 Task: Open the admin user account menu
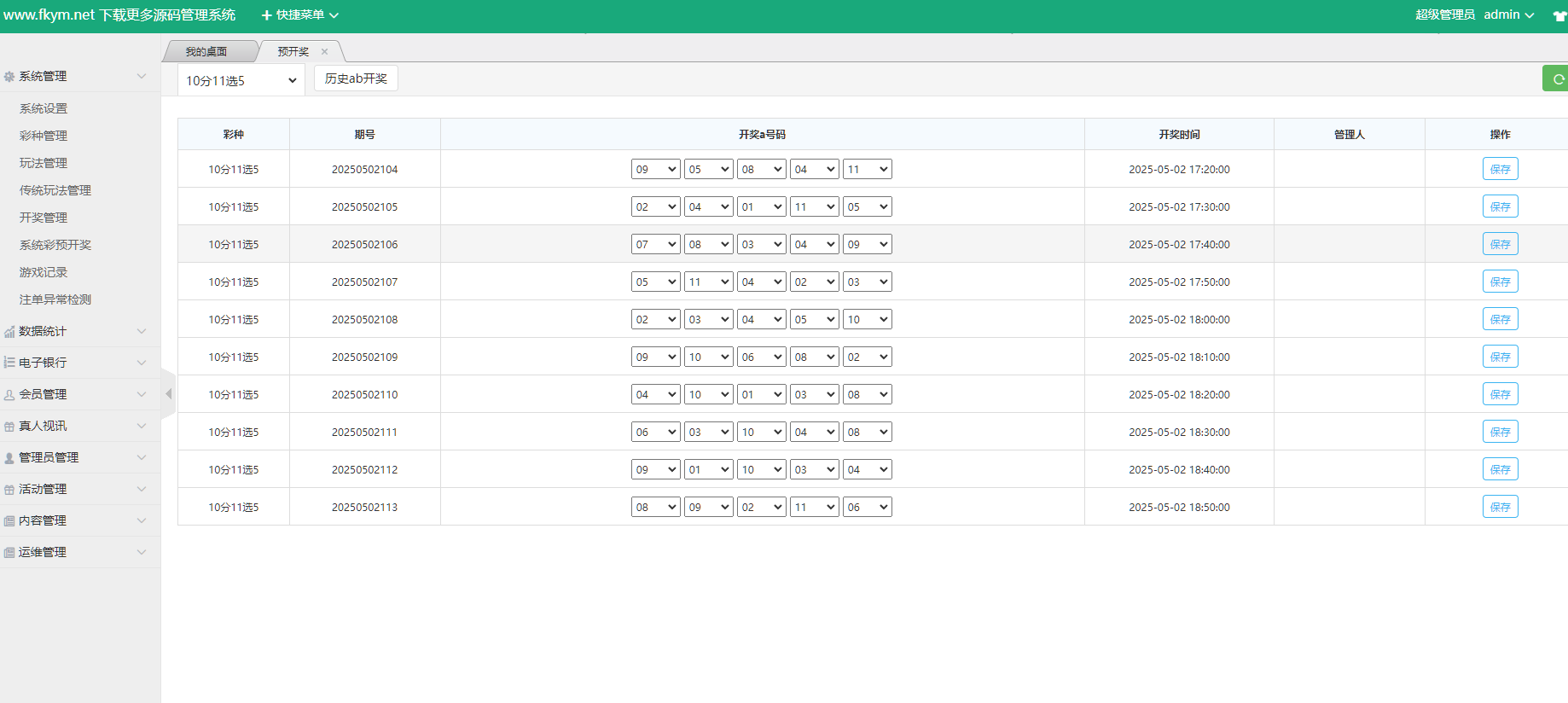click(1508, 15)
